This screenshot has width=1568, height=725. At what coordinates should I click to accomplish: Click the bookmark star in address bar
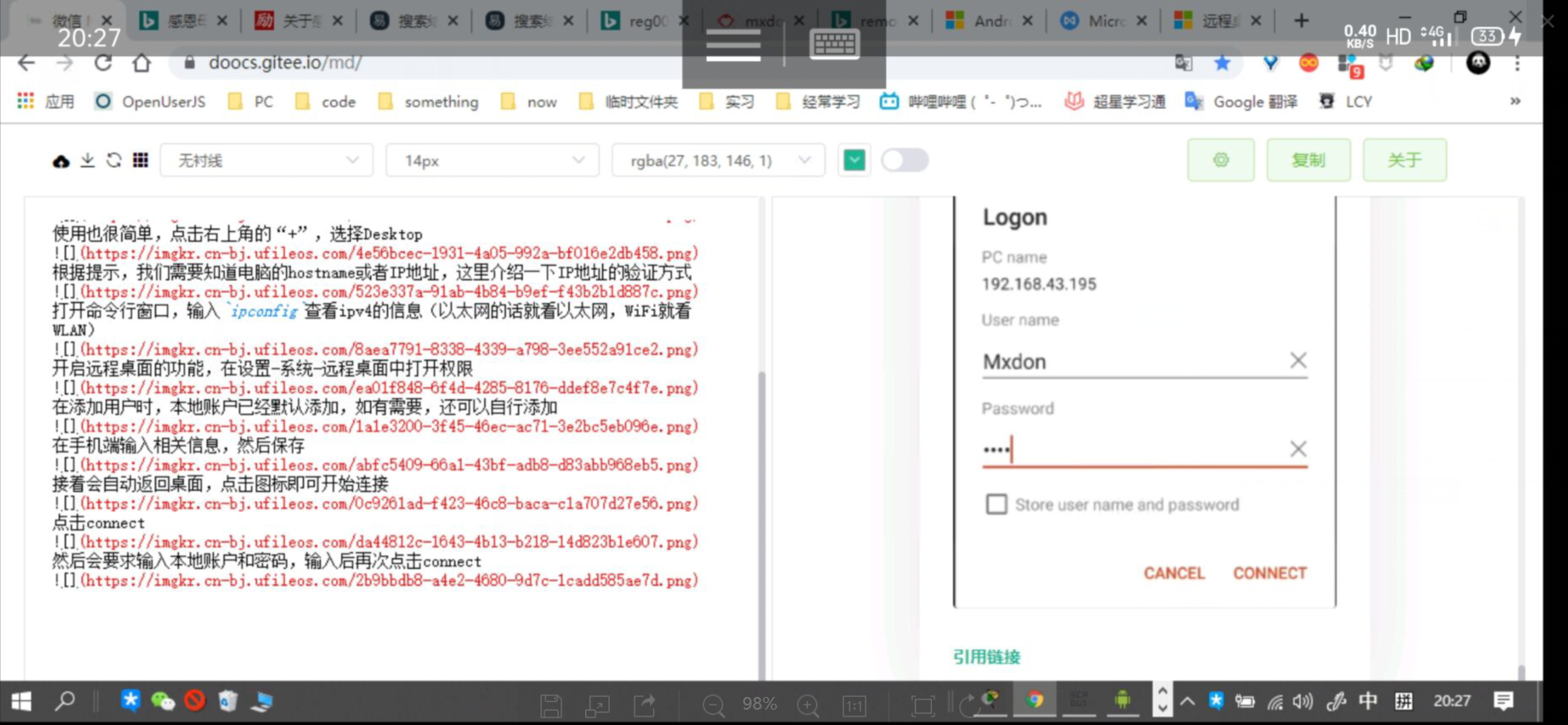pos(1221,63)
